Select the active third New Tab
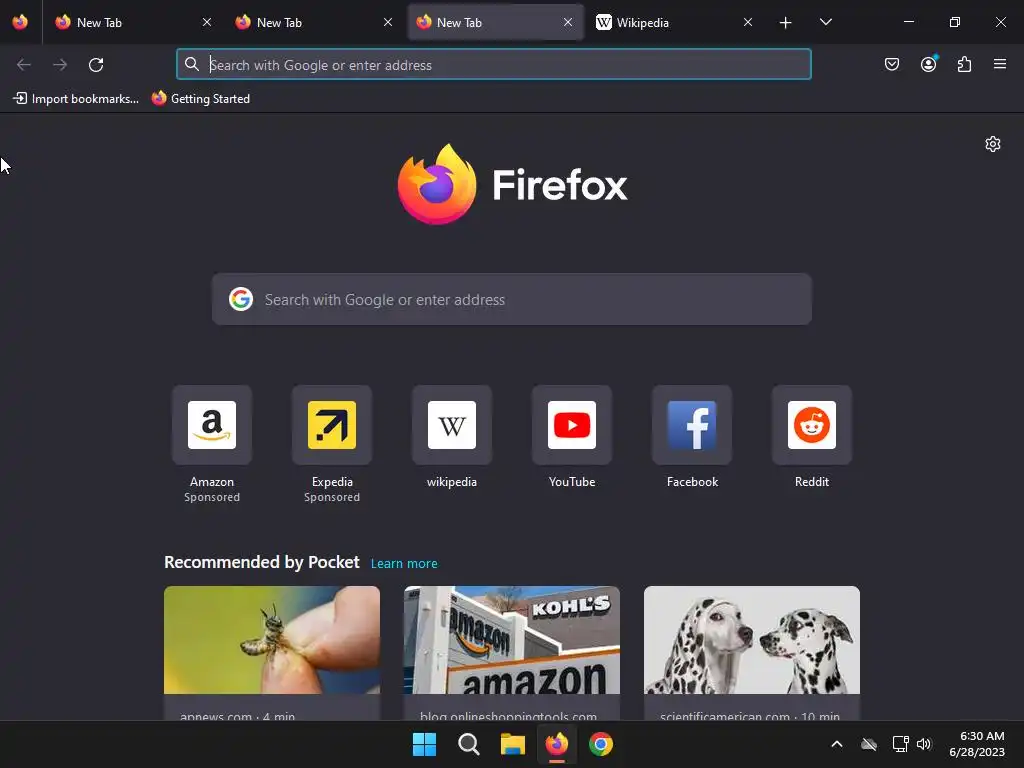The width and height of the screenshot is (1024, 768). pos(494,22)
